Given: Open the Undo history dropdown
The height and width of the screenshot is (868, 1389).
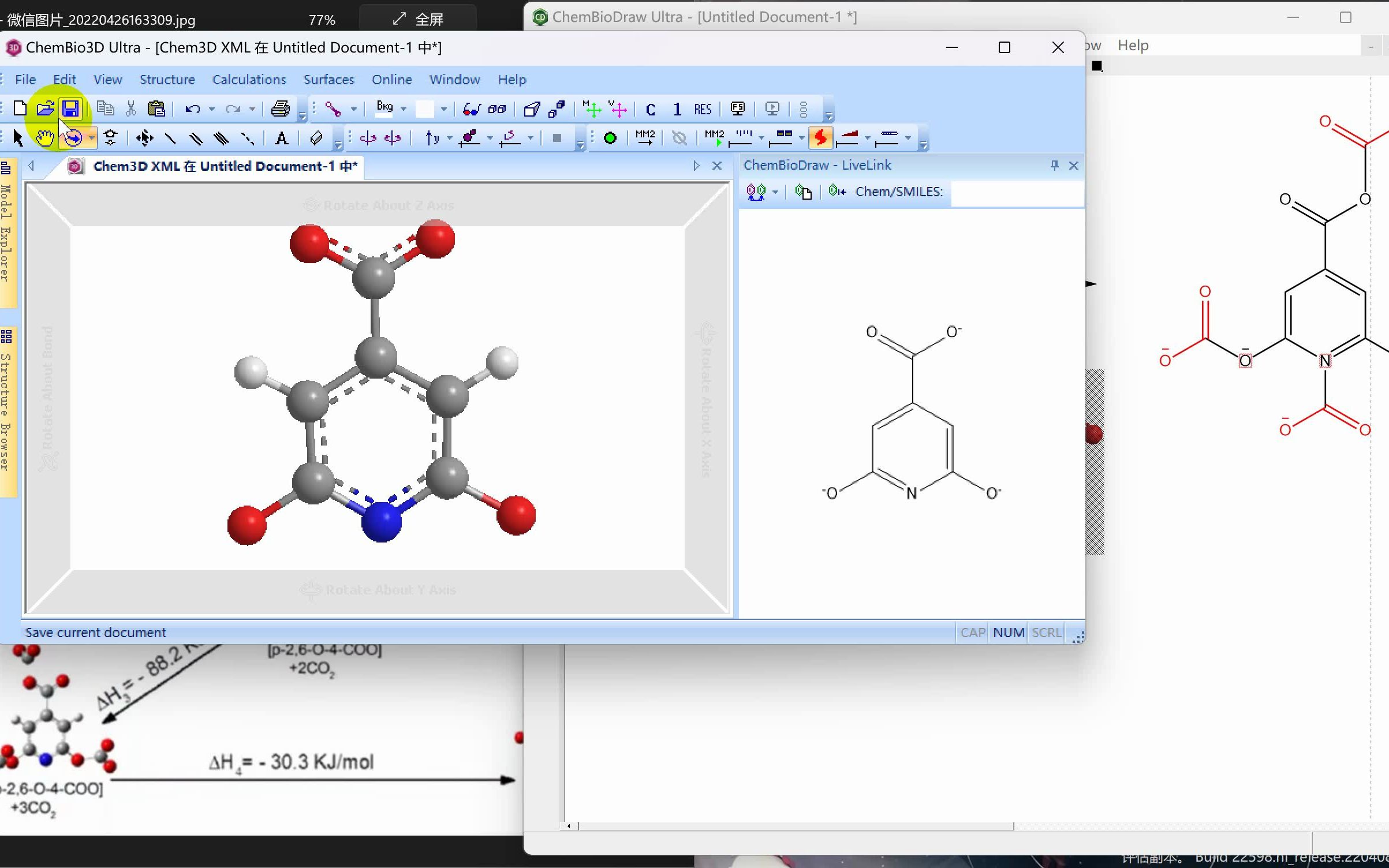Looking at the screenshot, I should pyautogui.click(x=211, y=109).
